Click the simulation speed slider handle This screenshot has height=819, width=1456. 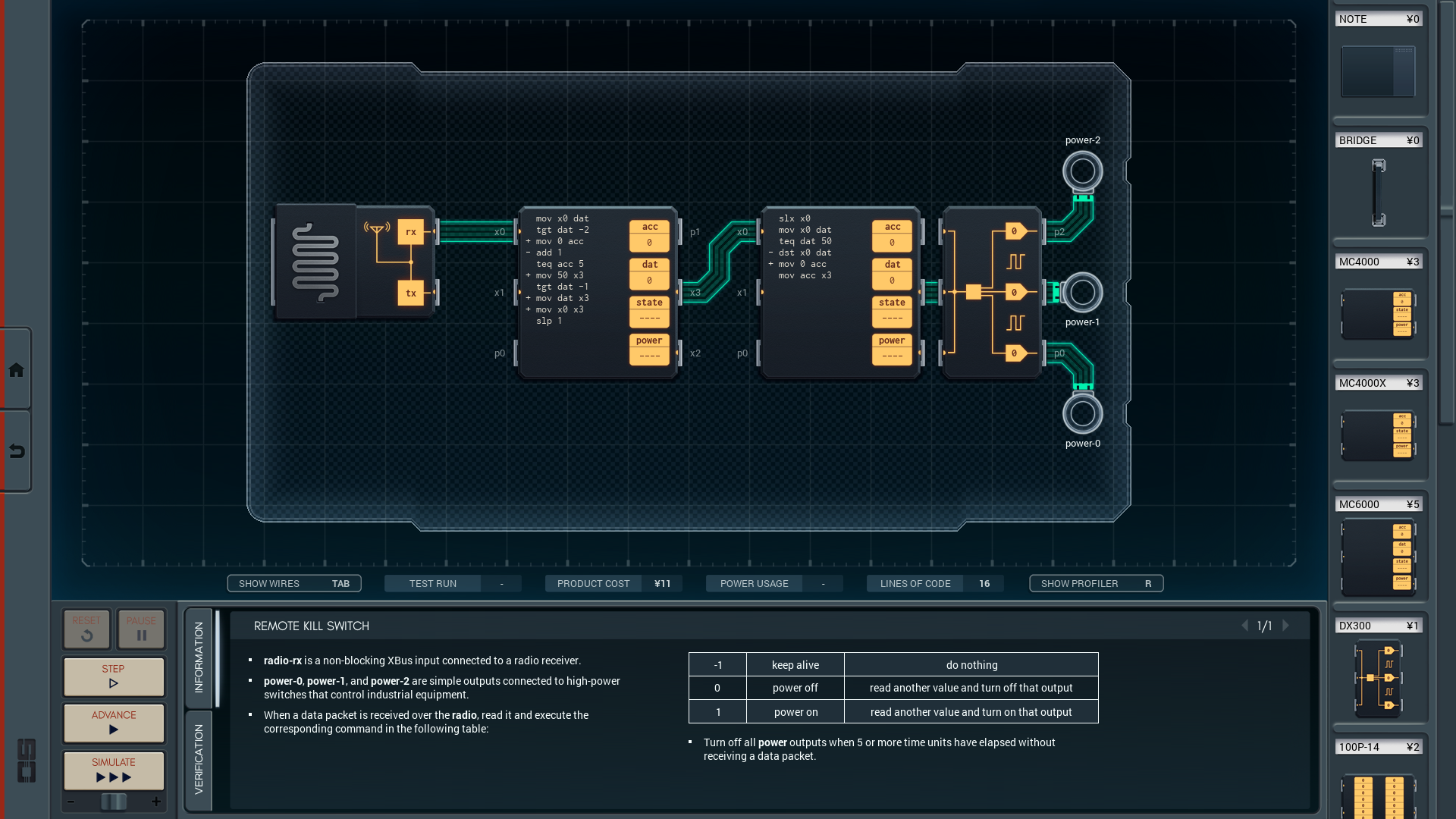point(114,802)
